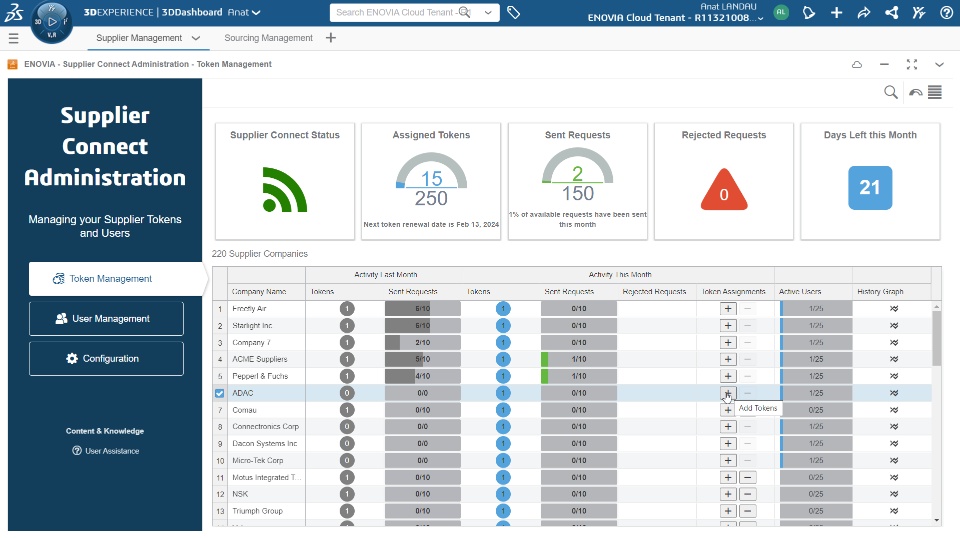Viewport: 960px width, 538px height.
Task: Click the plus Add icon in top bar
Action: (836, 12)
